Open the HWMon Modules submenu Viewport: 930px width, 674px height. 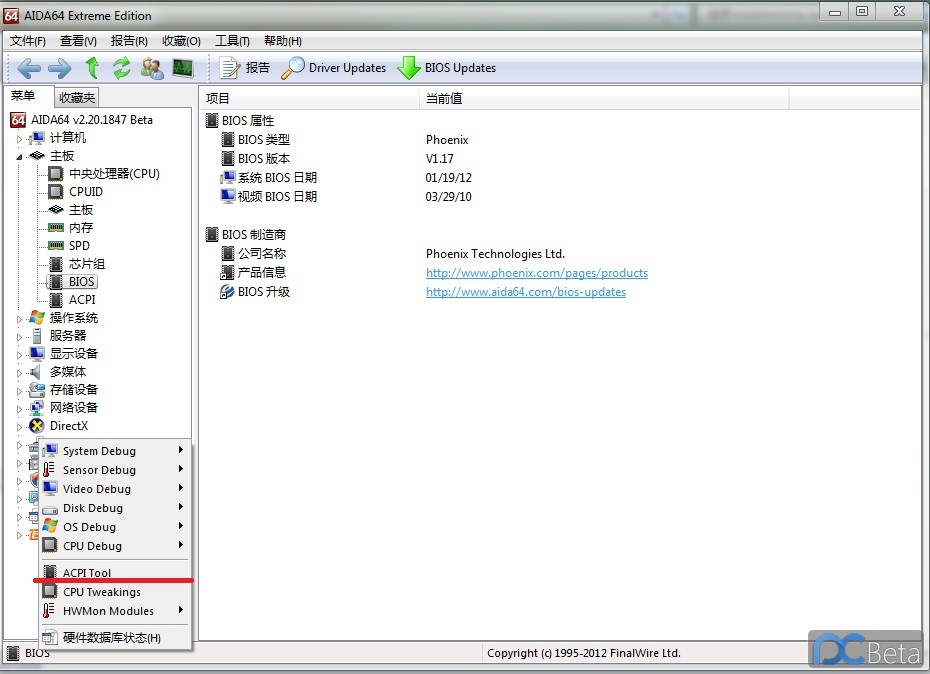point(115,611)
